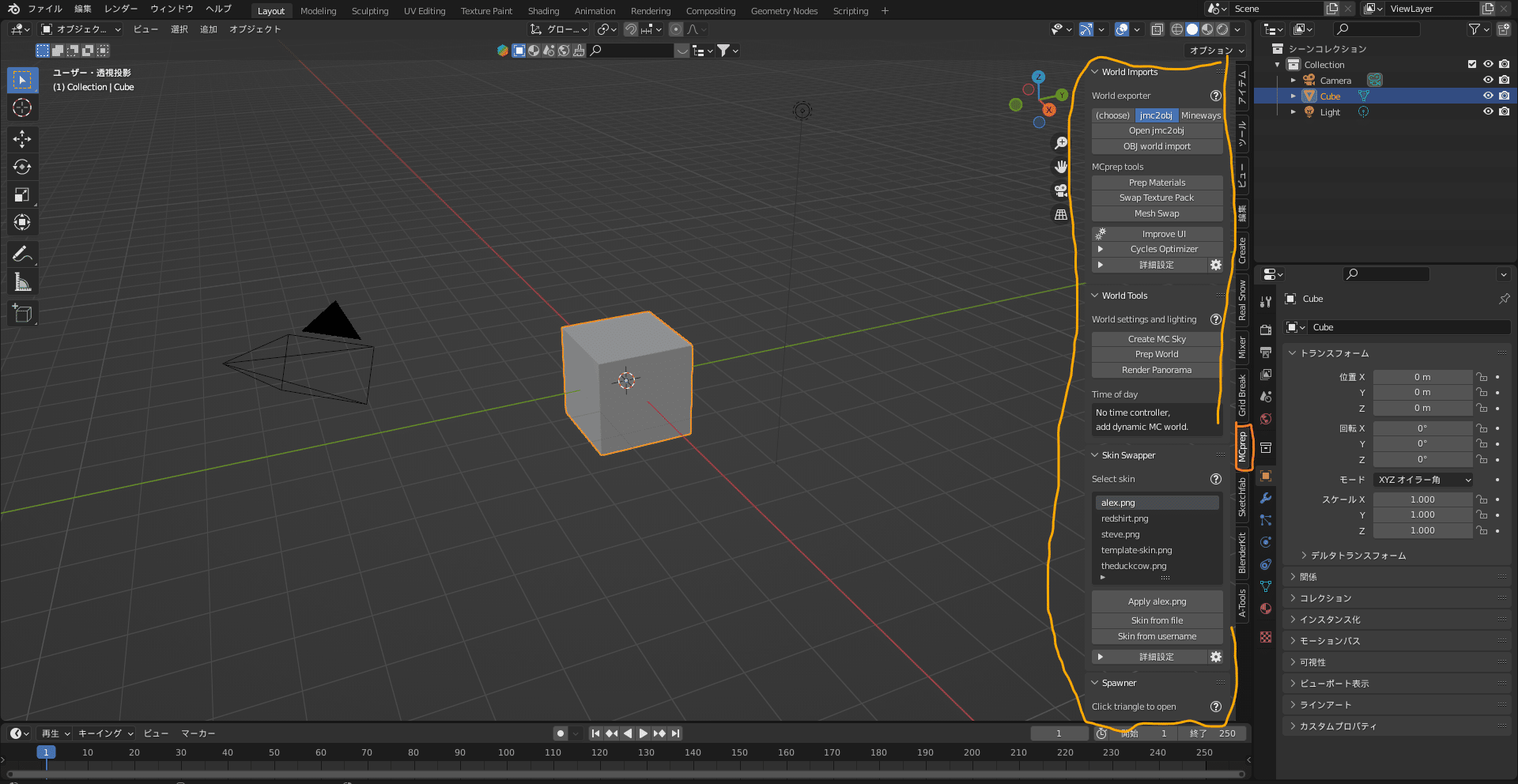
Task: Switch to the Shading workspace tab
Action: (543, 11)
